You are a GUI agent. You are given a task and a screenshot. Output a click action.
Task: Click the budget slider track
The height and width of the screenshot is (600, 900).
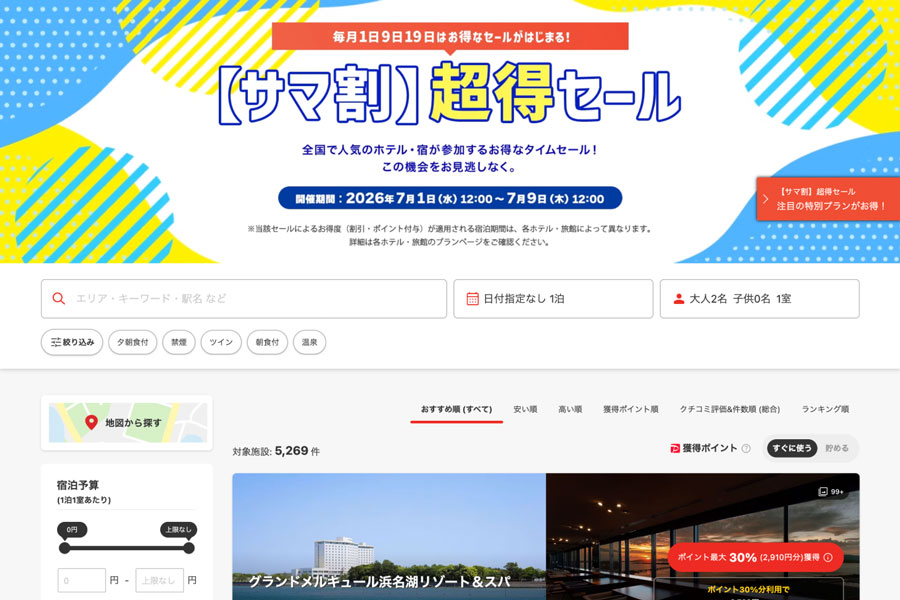tap(127, 548)
